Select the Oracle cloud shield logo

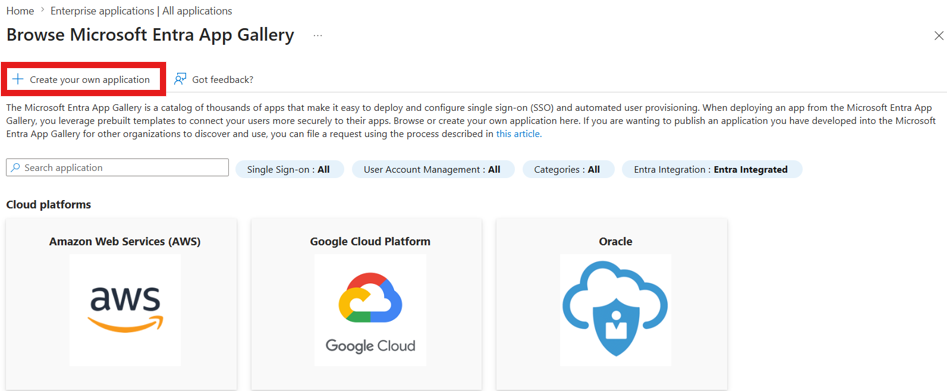[615, 309]
